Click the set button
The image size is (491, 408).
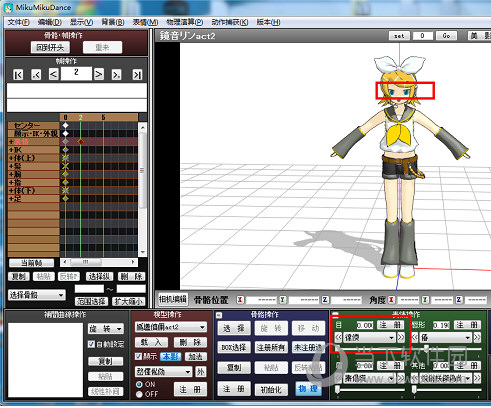[399, 36]
